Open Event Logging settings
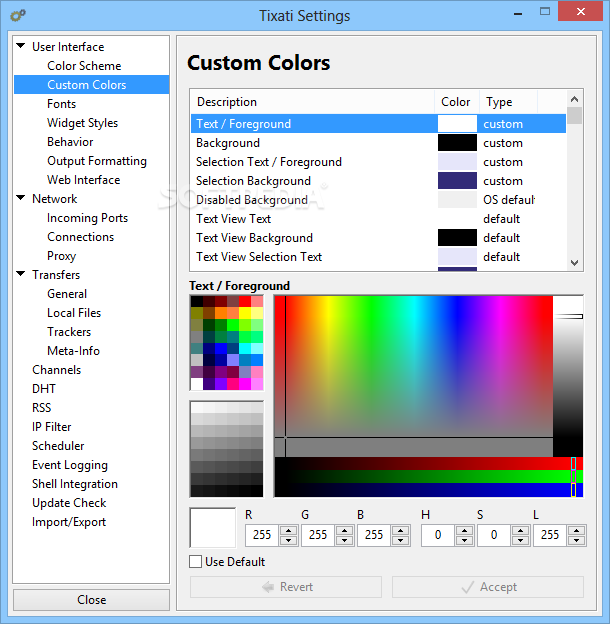The width and height of the screenshot is (610, 624). (70, 465)
